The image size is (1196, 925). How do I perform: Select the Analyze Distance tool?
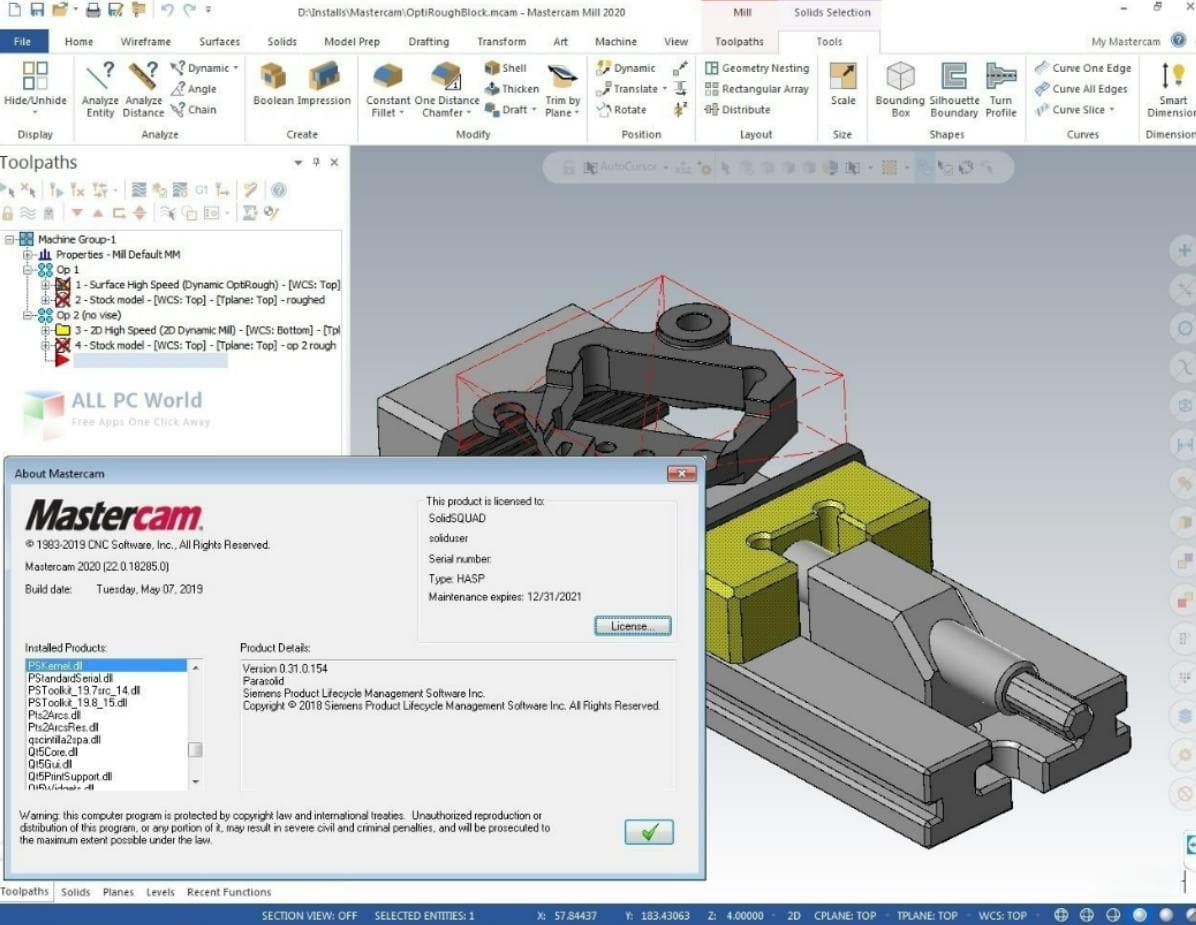point(143,89)
